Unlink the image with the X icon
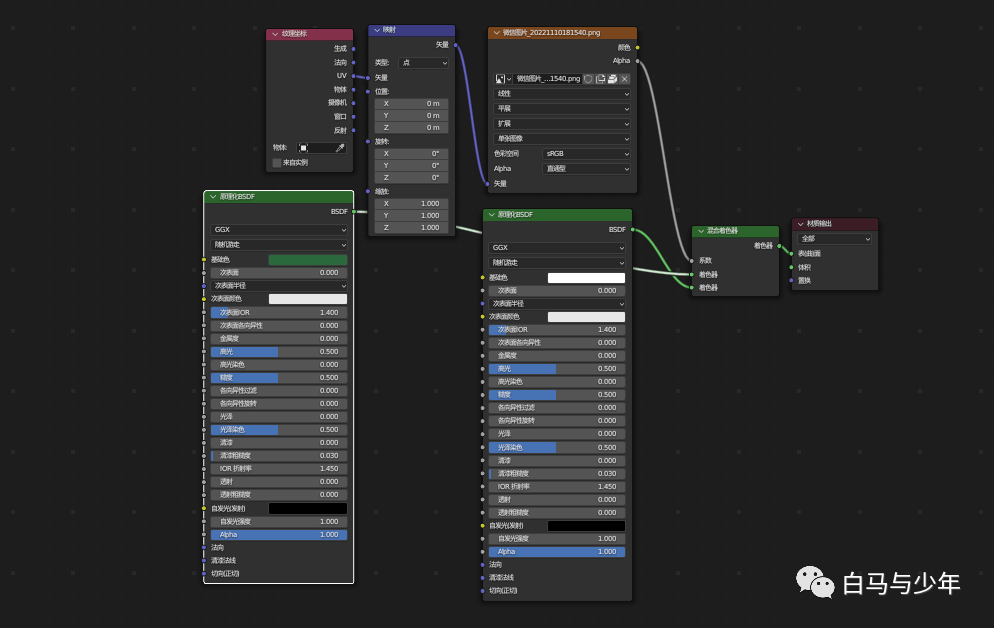Image resolution: width=994 pixels, height=628 pixels. (x=624, y=79)
